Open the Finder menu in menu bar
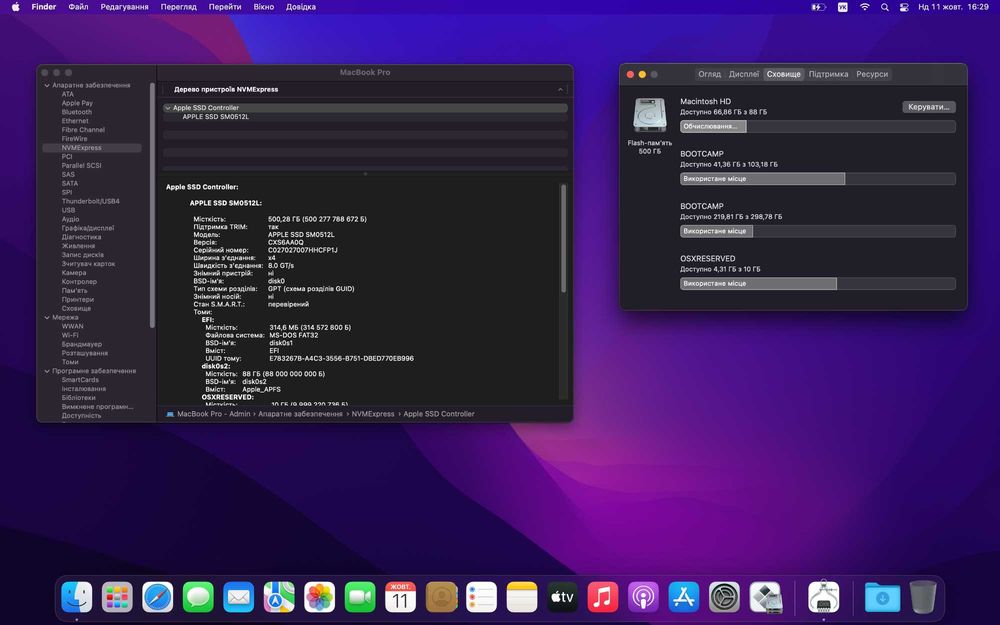This screenshot has height=625, width=1000. point(44,7)
